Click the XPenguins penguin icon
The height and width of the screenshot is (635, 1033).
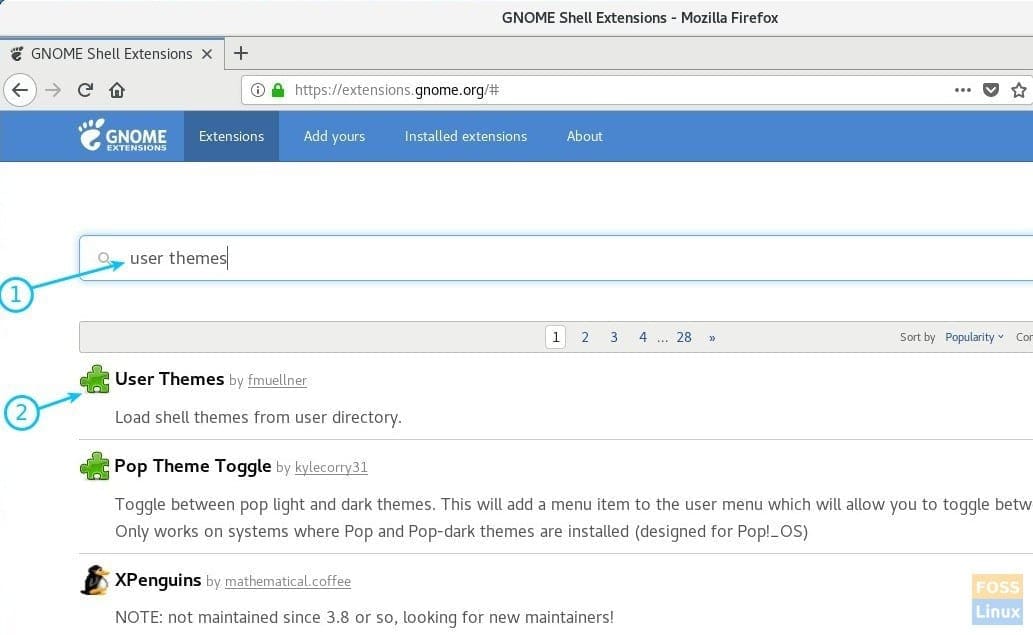(95, 580)
